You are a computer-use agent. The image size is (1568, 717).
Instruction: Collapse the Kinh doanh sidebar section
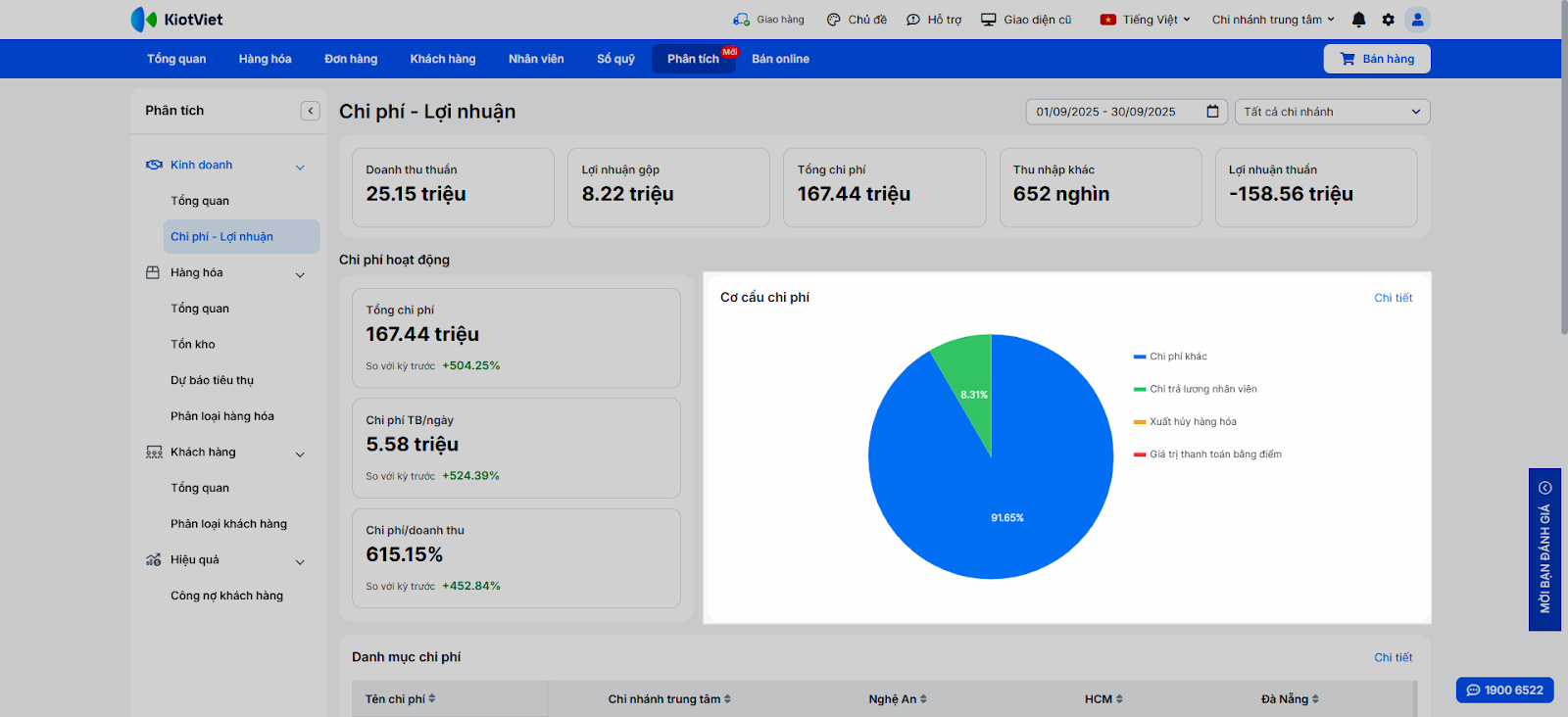[300, 167]
